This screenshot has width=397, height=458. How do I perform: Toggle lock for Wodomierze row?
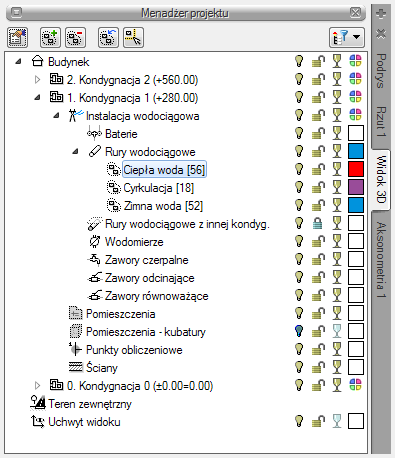point(318,242)
